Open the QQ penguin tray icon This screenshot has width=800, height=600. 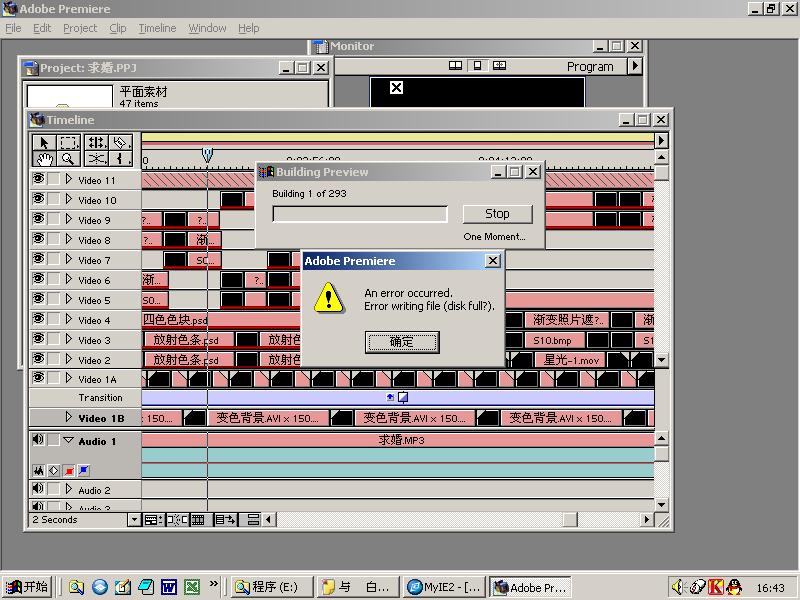click(x=734, y=587)
